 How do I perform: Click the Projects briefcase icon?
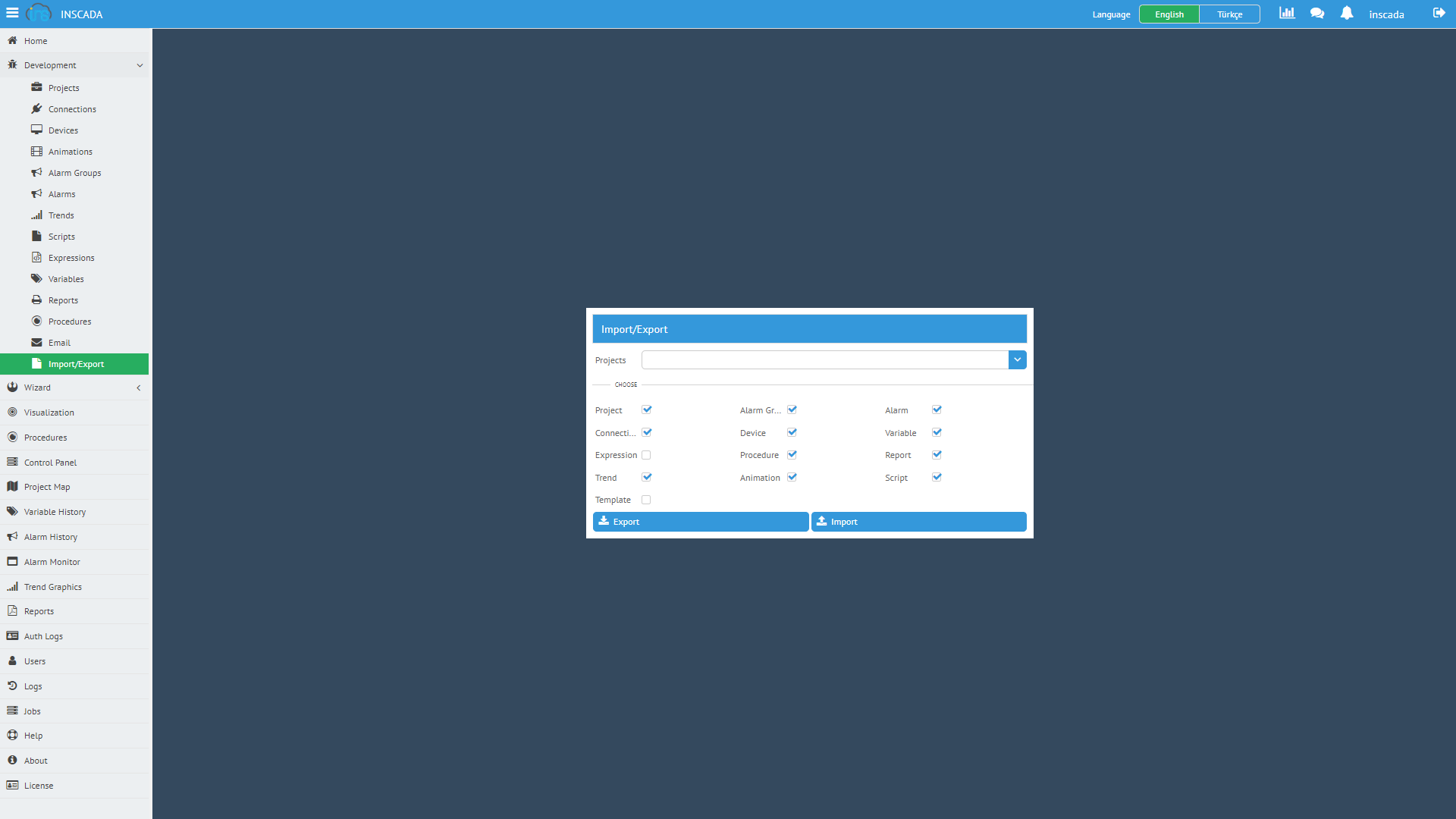(36, 87)
